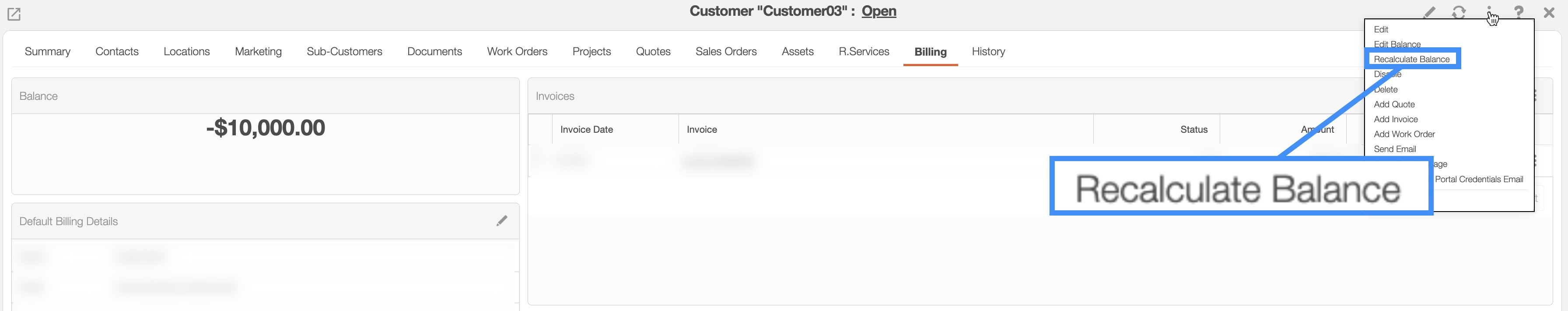Screen dimensions: 1568x311
Task: Open customer in new window icon
Action: [x=14, y=14]
